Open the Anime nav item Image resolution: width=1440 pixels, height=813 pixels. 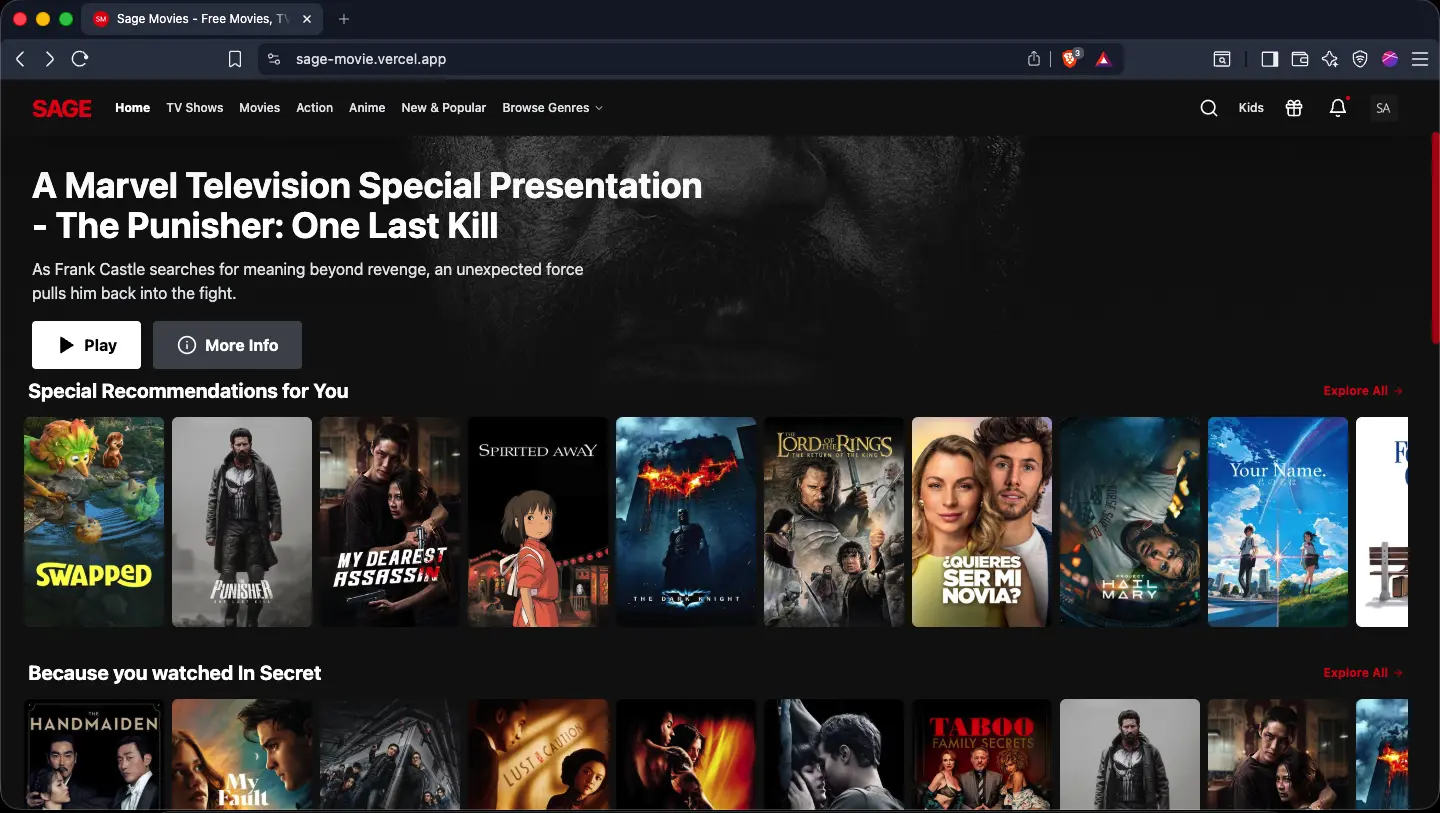367,108
